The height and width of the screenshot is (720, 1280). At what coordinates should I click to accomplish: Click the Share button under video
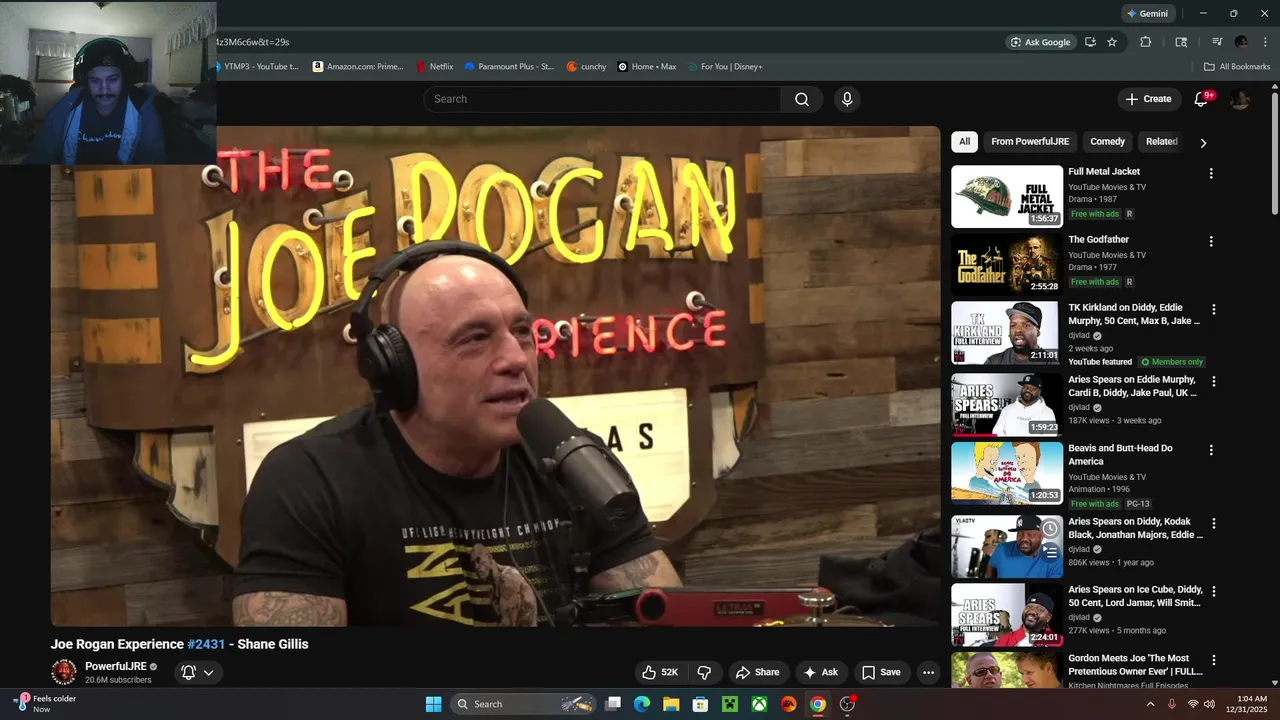pyautogui.click(x=757, y=672)
